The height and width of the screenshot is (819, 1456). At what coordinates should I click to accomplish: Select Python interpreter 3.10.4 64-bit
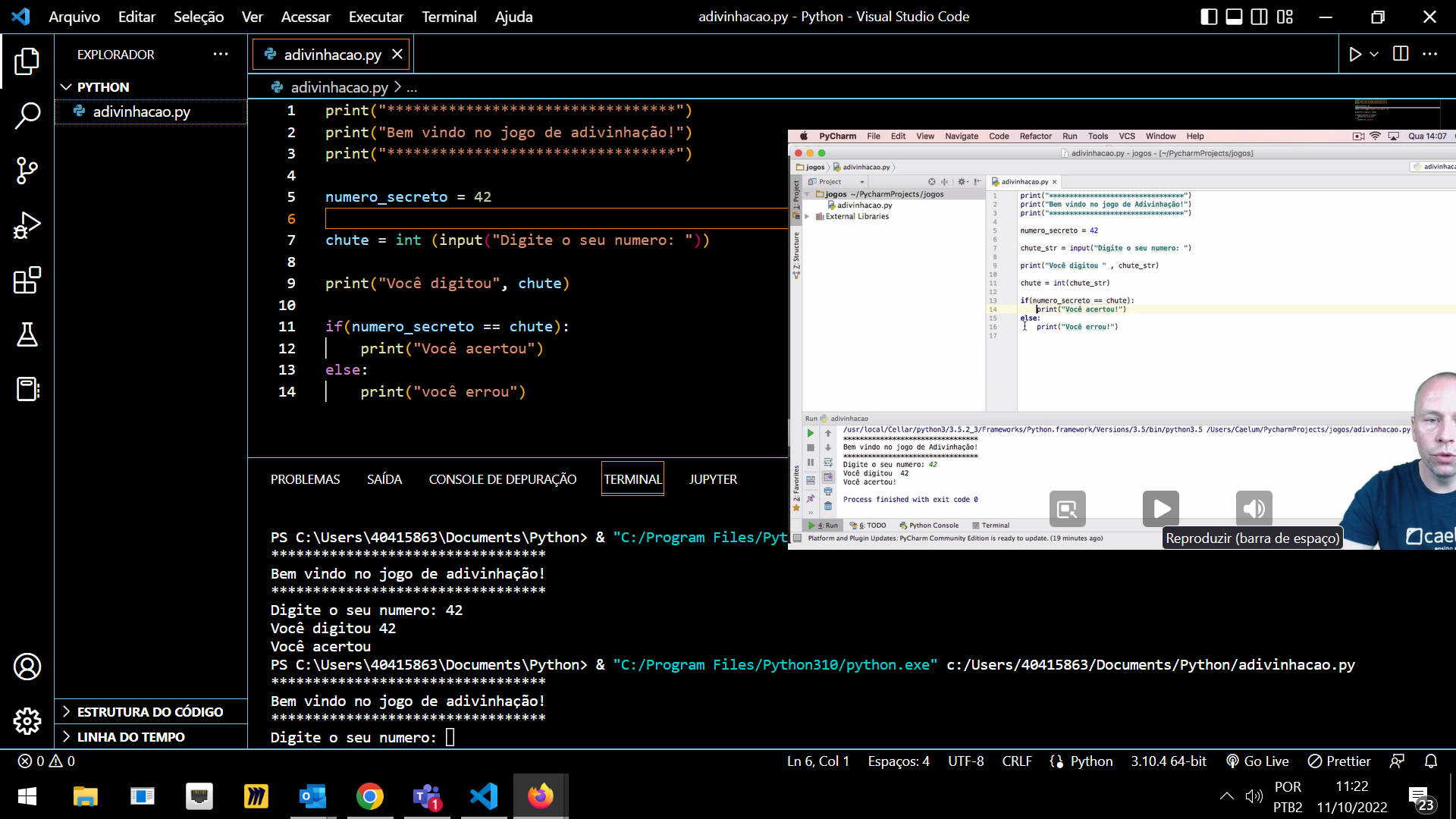pos(1169,761)
